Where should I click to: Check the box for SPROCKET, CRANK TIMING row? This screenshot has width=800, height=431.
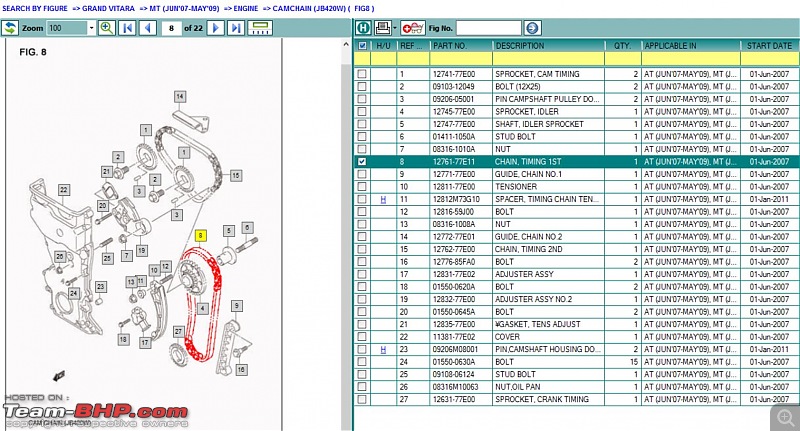[x=362, y=399]
